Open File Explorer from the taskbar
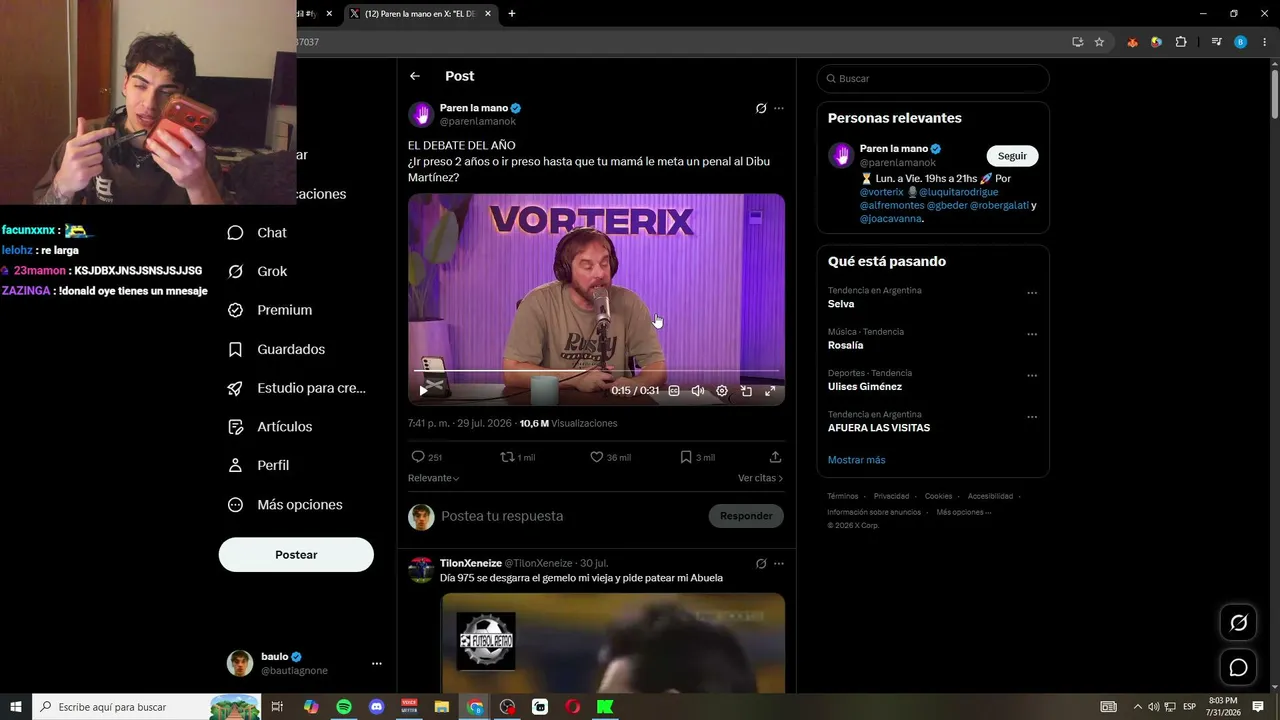Image resolution: width=1280 pixels, height=720 pixels. [x=441, y=707]
